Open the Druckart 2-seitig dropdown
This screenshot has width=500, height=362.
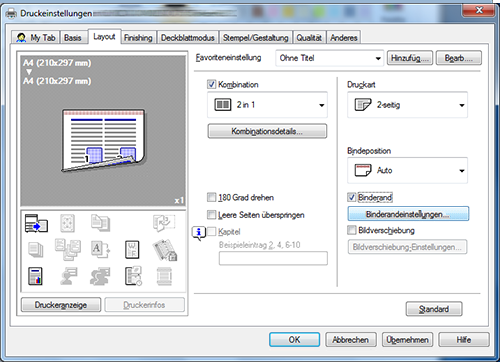407,105
